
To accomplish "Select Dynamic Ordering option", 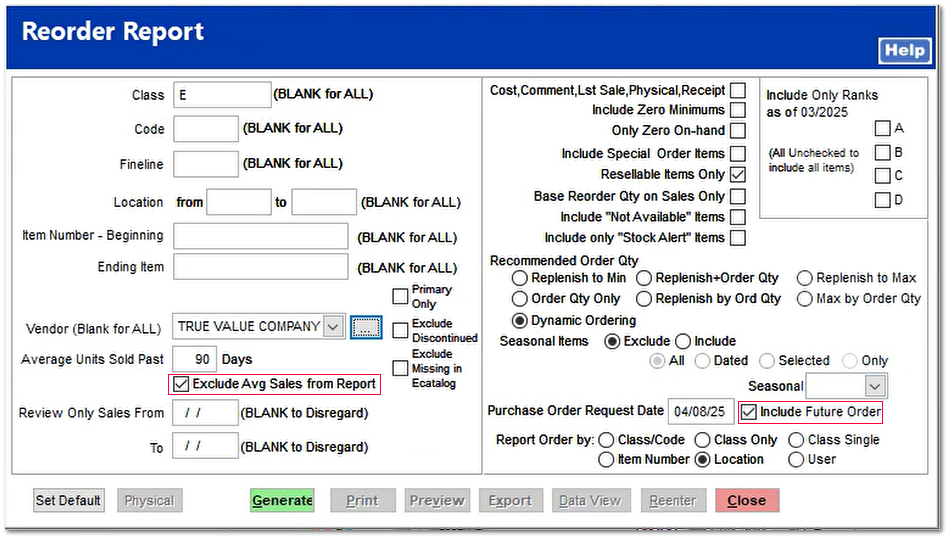I will tap(519, 321).
